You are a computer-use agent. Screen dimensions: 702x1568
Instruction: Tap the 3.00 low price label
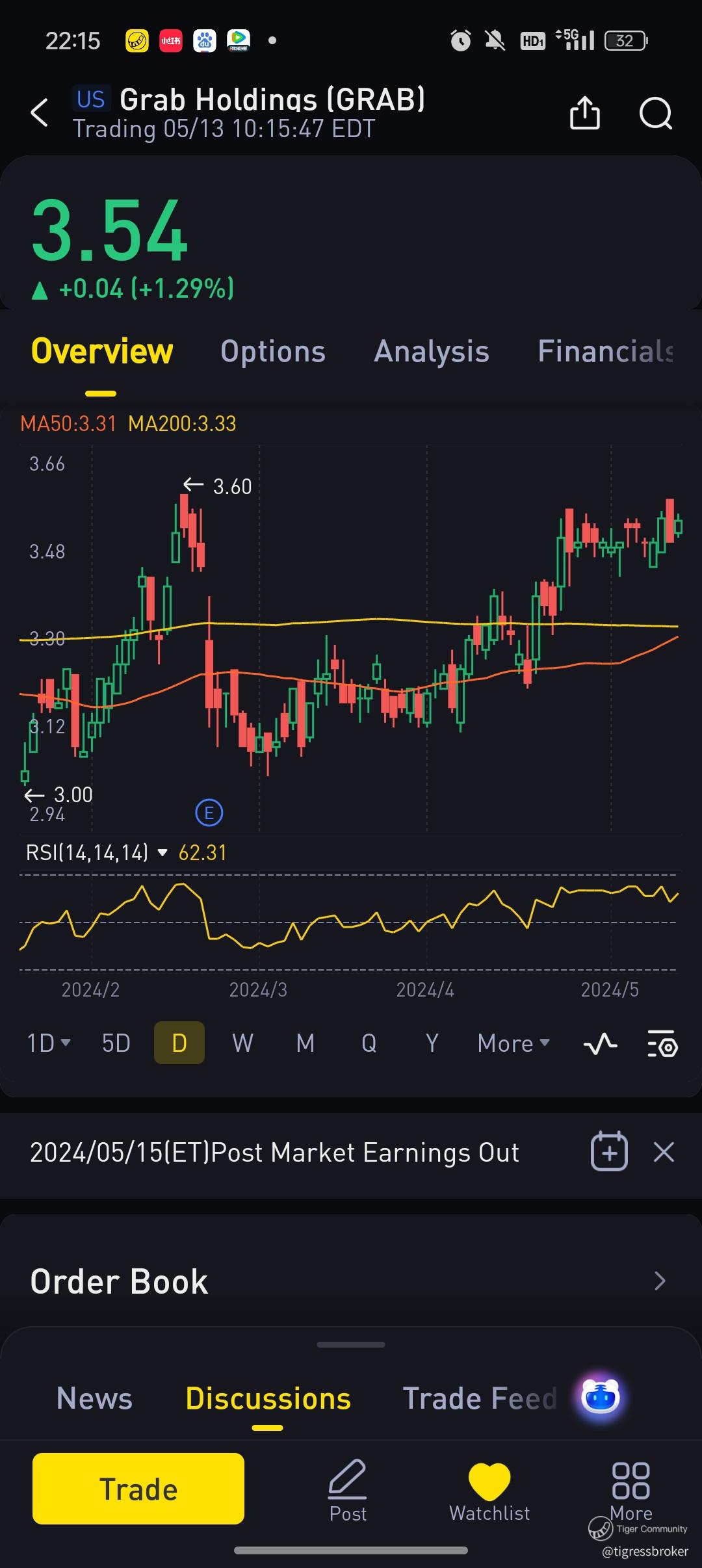73,794
